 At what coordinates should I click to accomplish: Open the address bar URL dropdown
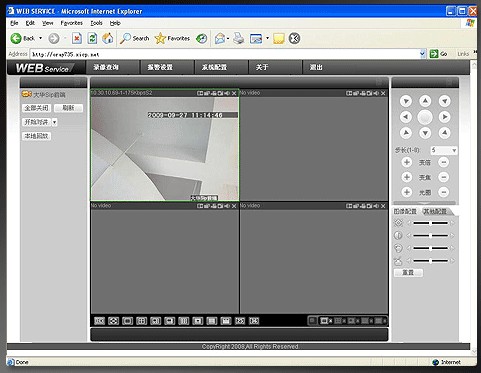(x=422, y=54)
